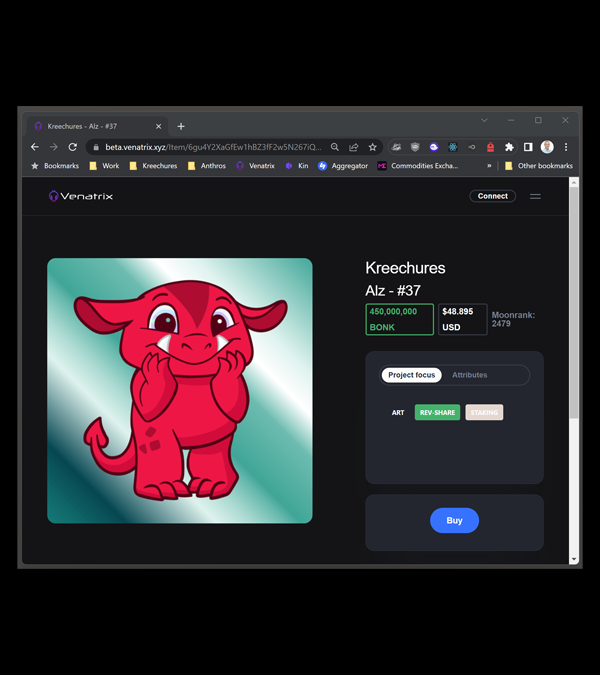600x675 pixels.
Task: Click the Kreechures collection title
Action: [405, 268]
